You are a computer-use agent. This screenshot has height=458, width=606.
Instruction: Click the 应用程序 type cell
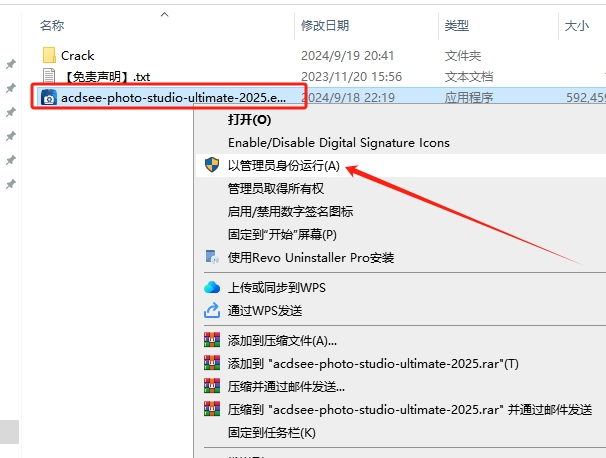469,97
